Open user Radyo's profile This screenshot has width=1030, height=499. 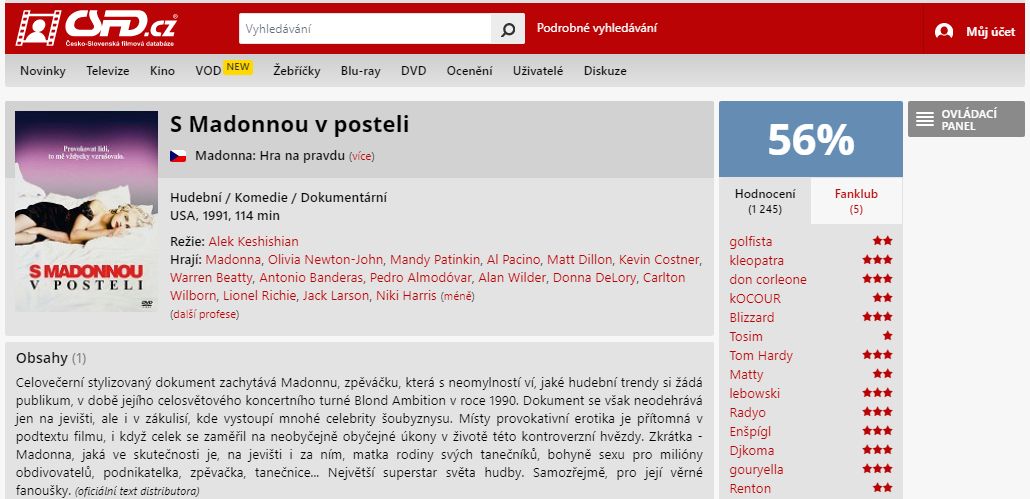[x=747, y=413]
